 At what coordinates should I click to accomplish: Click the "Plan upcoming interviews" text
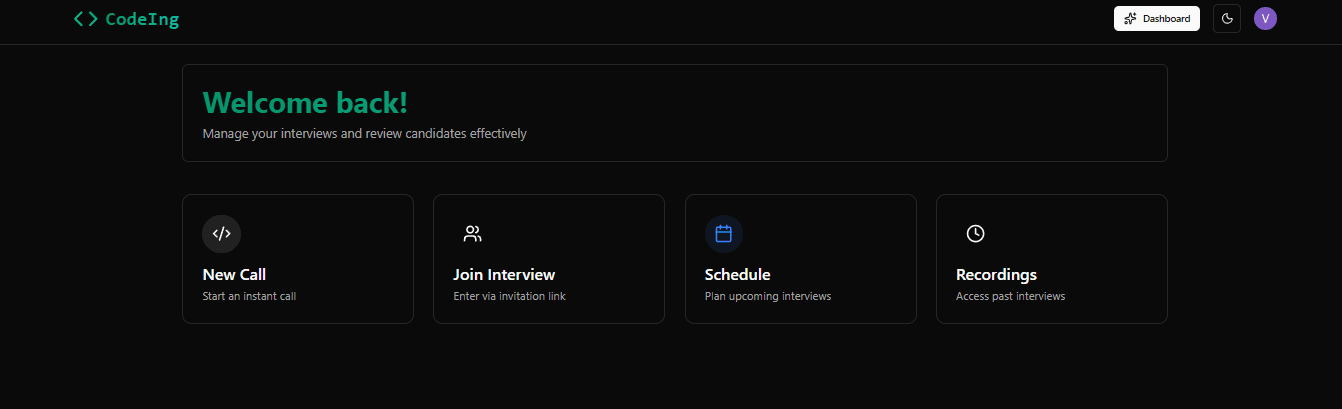tap(767, 296)
